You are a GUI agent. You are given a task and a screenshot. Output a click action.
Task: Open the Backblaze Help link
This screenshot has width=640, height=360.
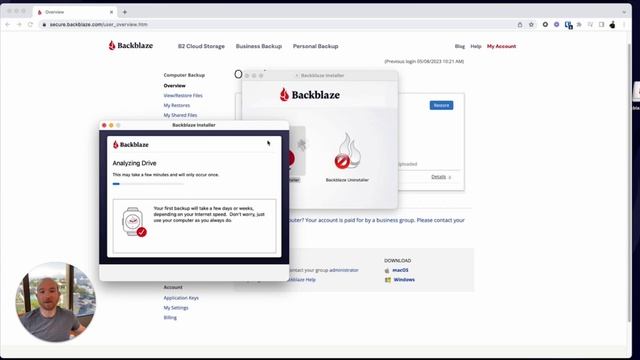pyautogui.click(x=302, y=280)
